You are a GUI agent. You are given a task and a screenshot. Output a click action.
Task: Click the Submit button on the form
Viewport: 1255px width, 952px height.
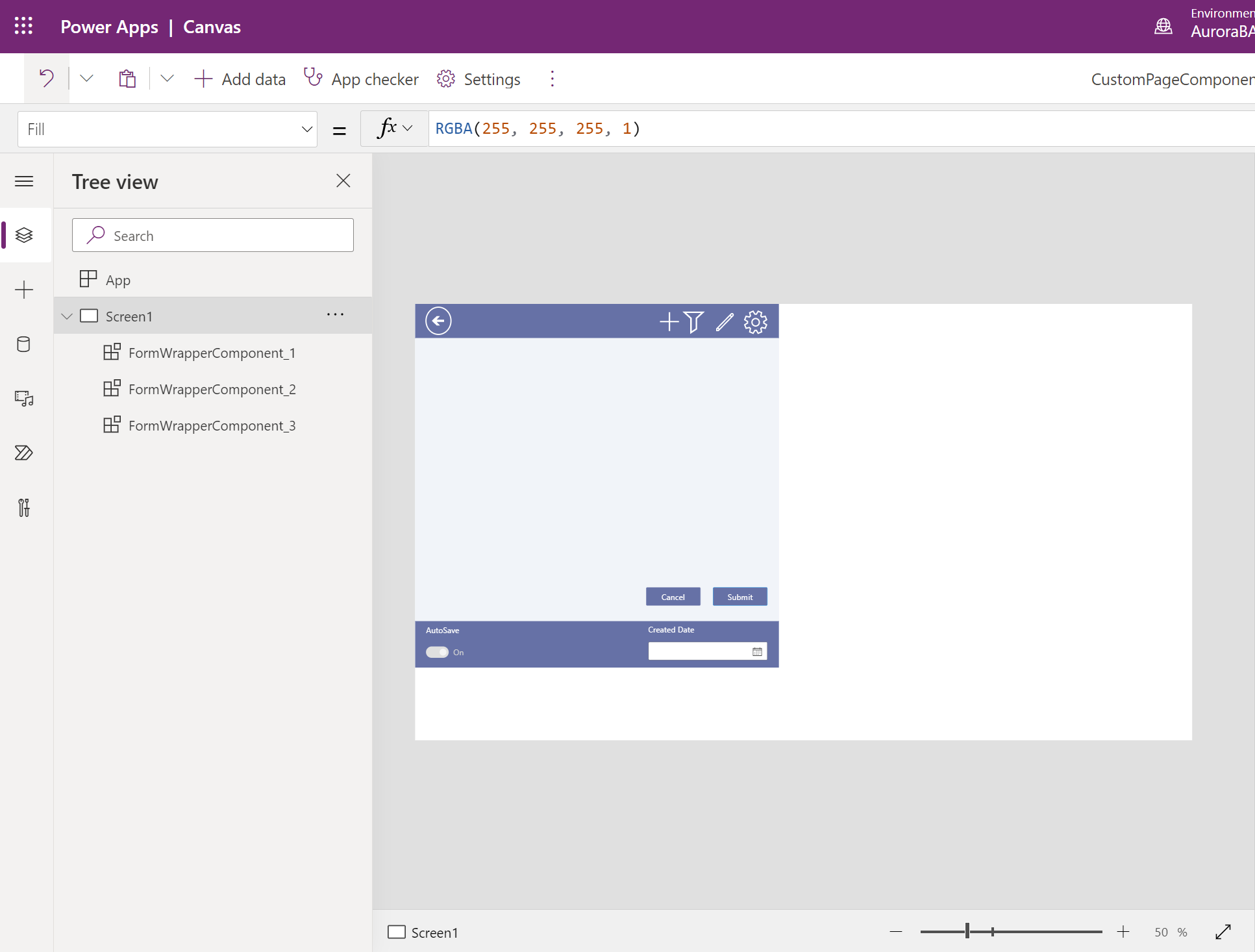pyautogui.click(x=740, y=597)
